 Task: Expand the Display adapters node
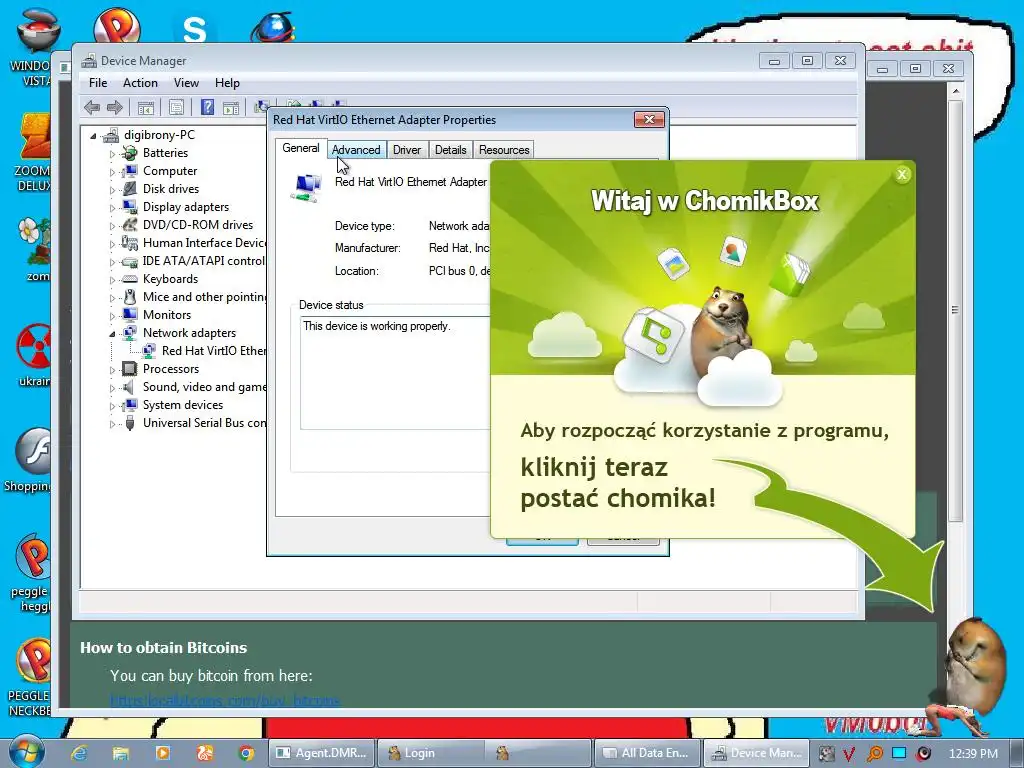click(112, 208)
